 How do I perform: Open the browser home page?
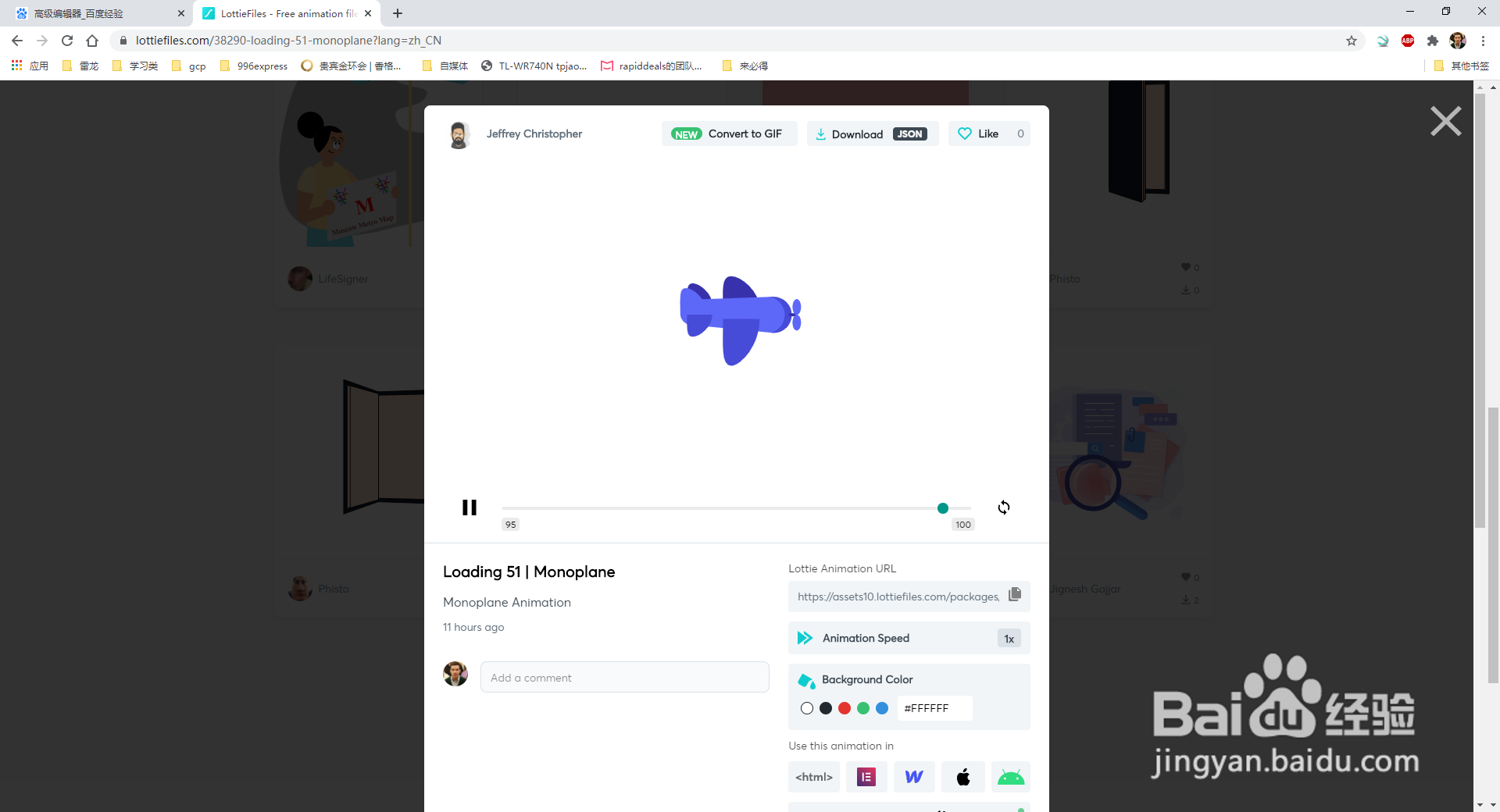[92, 41]
